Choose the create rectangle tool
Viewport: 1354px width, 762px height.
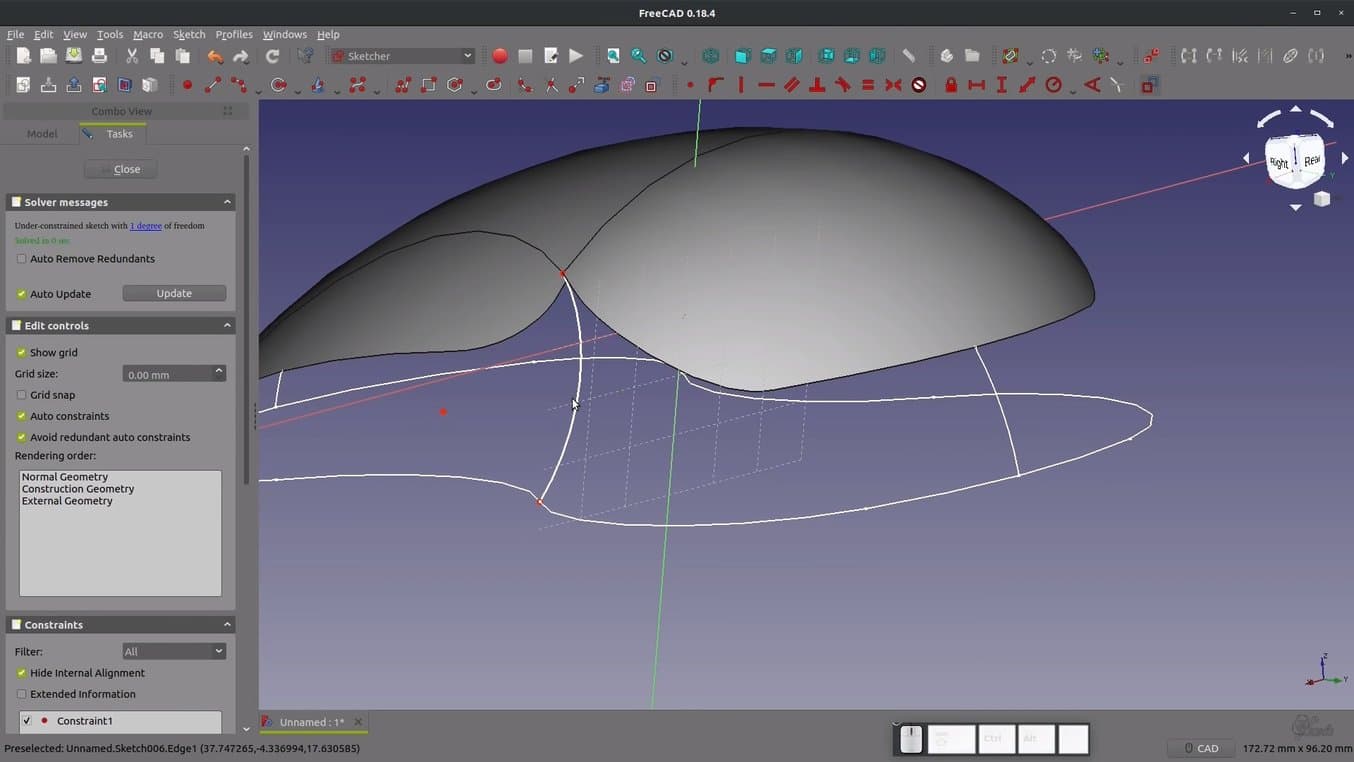(x=429, y=86)
